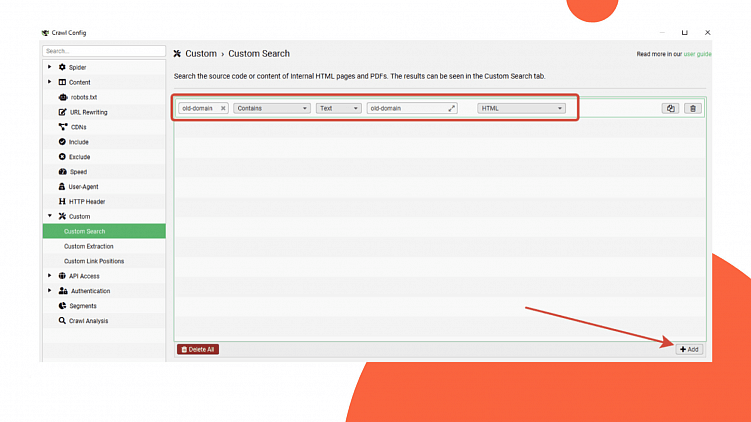Click the CDNs network icon
Screen dimensions: 751x422
pyautogui.click(x=63, y=127)
